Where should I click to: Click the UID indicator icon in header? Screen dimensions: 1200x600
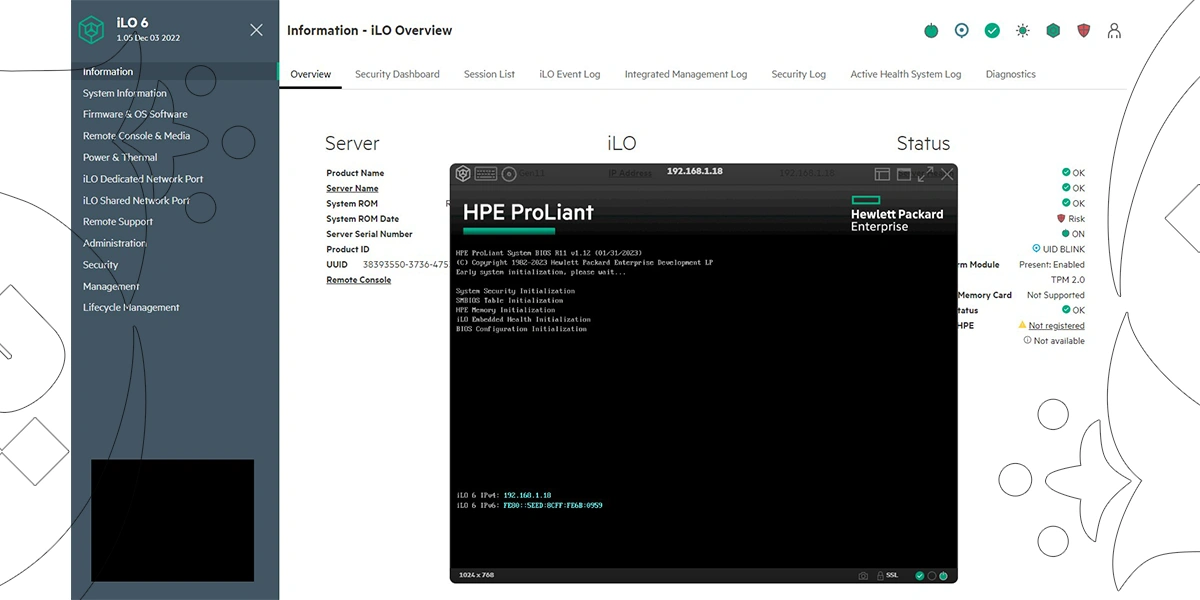[x=961, y=31]
